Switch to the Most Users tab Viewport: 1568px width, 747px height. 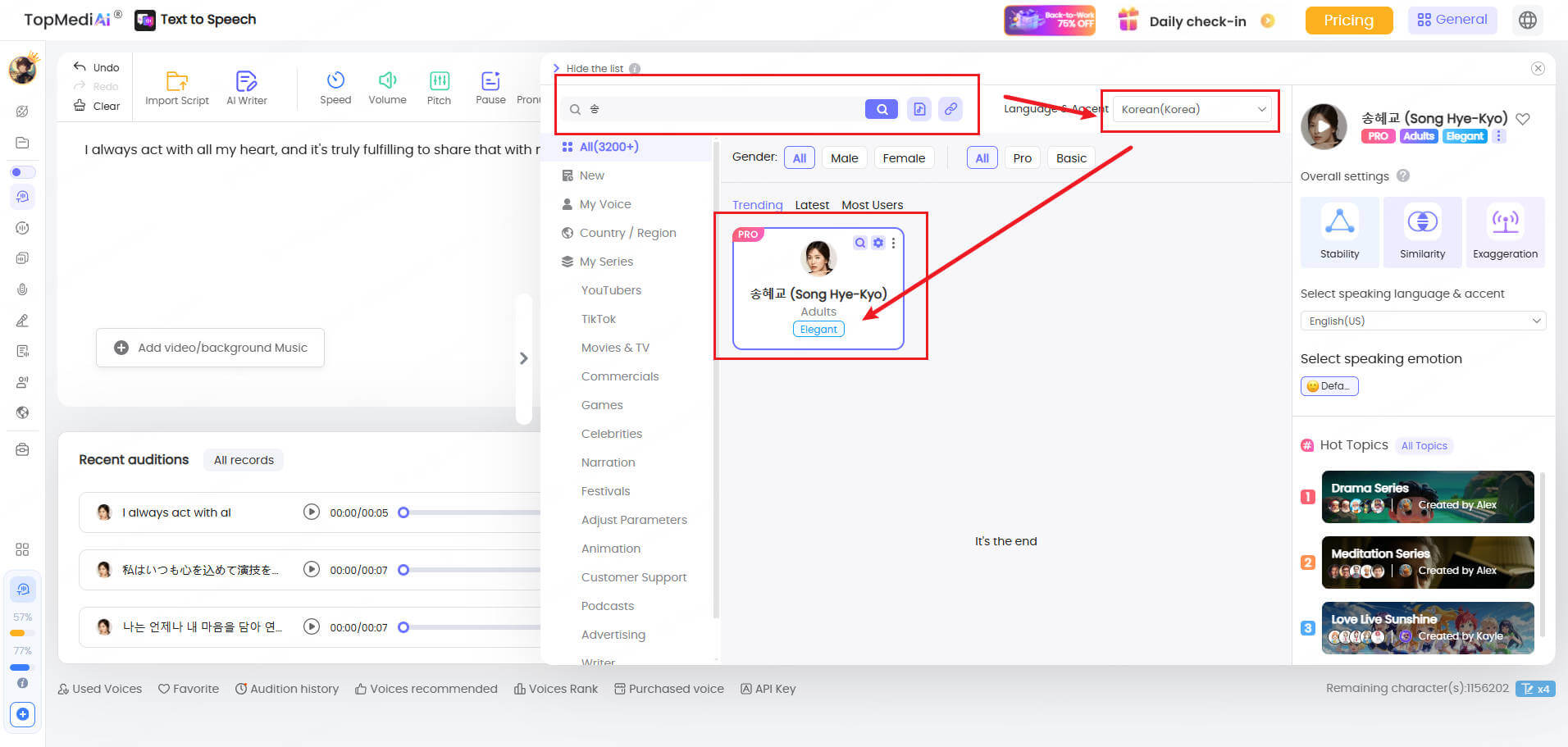point(872,205)
